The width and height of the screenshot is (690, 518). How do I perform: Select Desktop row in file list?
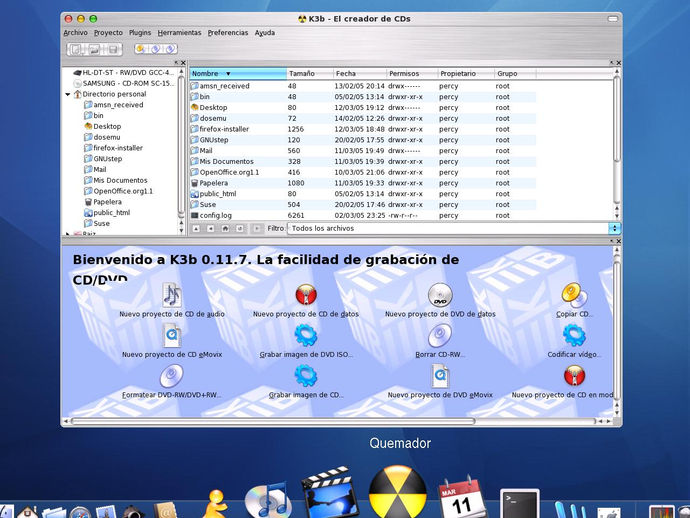363,107
